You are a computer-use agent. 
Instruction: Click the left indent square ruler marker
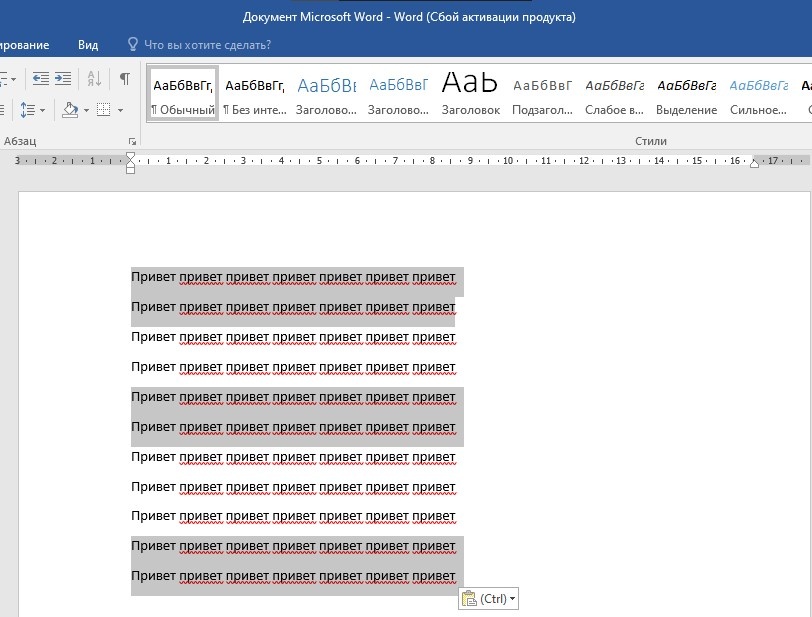coord(130,170)
